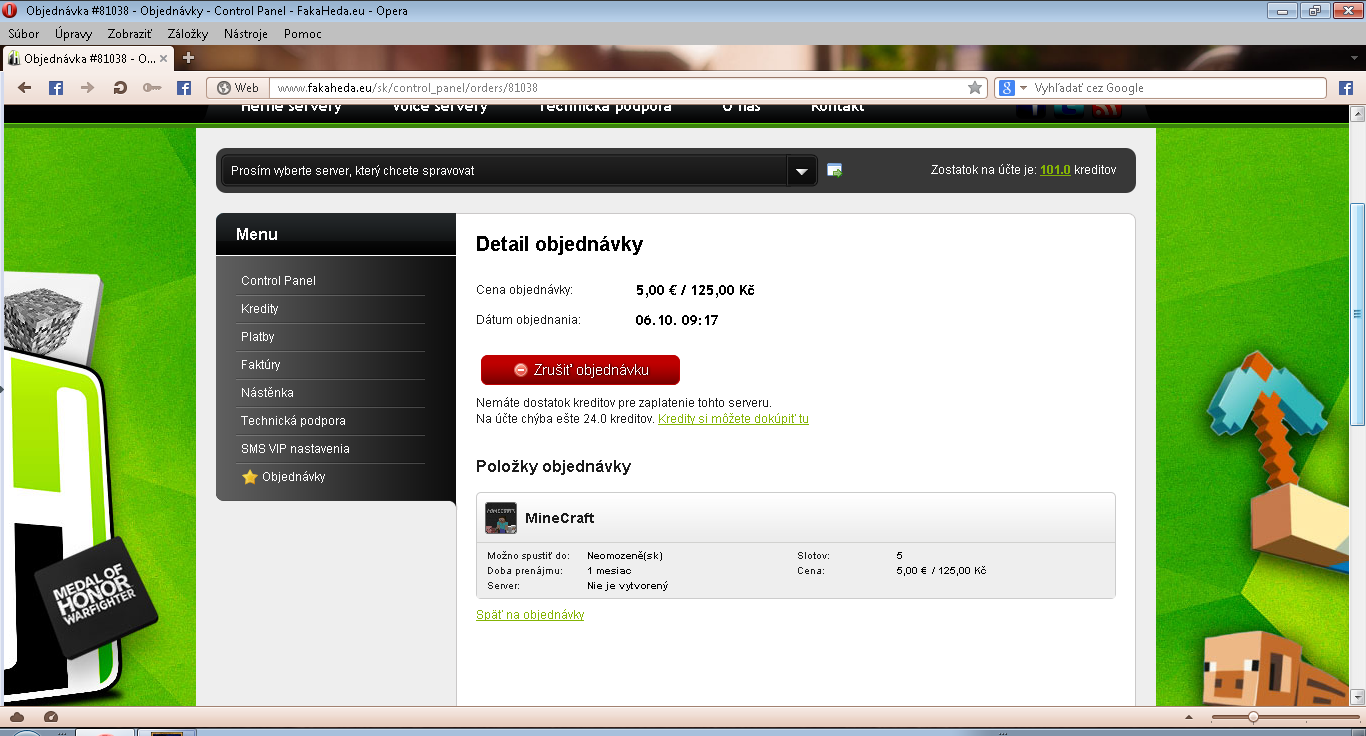Select the Objednávka #81038 browser tab

89,58
